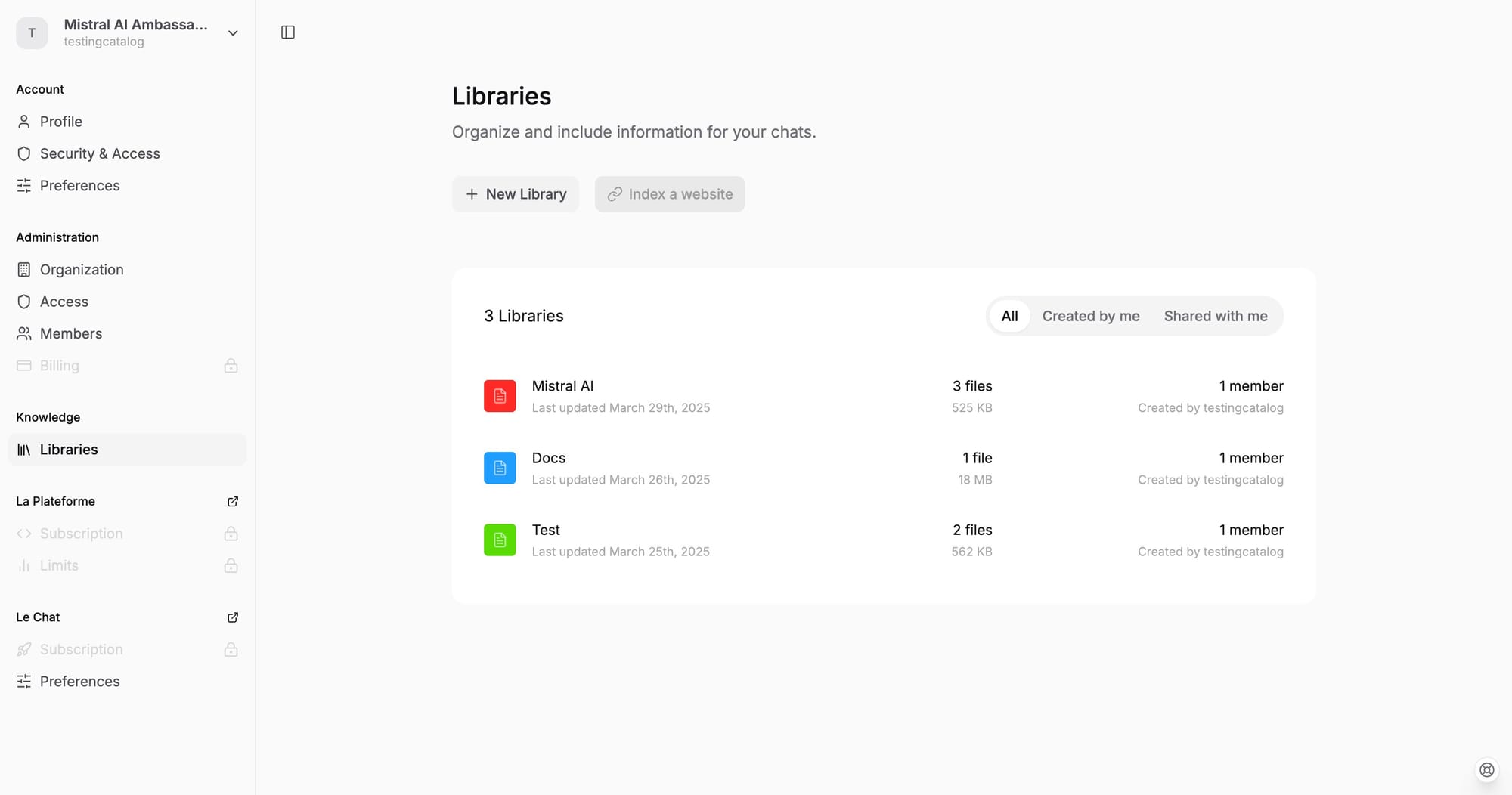Expand the workspace switcher chevron
The width and height of the screenshot is (1512, 795).
[233, 33]
